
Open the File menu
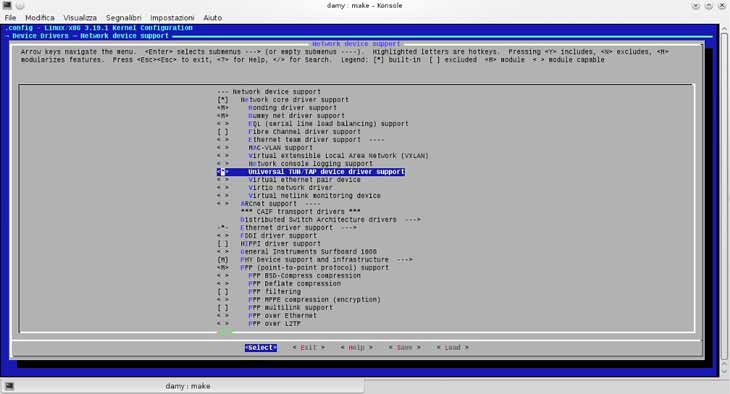(x=10, y=18)
